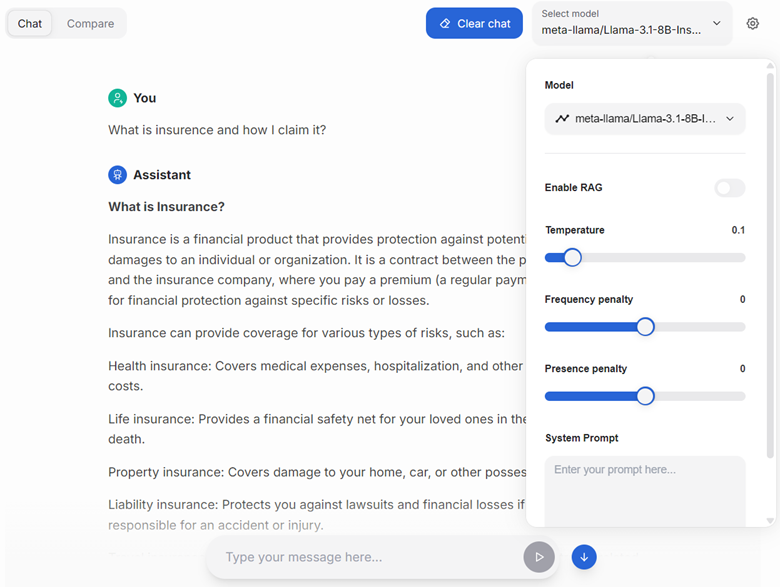Click the model trend icon in Model field

point(562,119)
